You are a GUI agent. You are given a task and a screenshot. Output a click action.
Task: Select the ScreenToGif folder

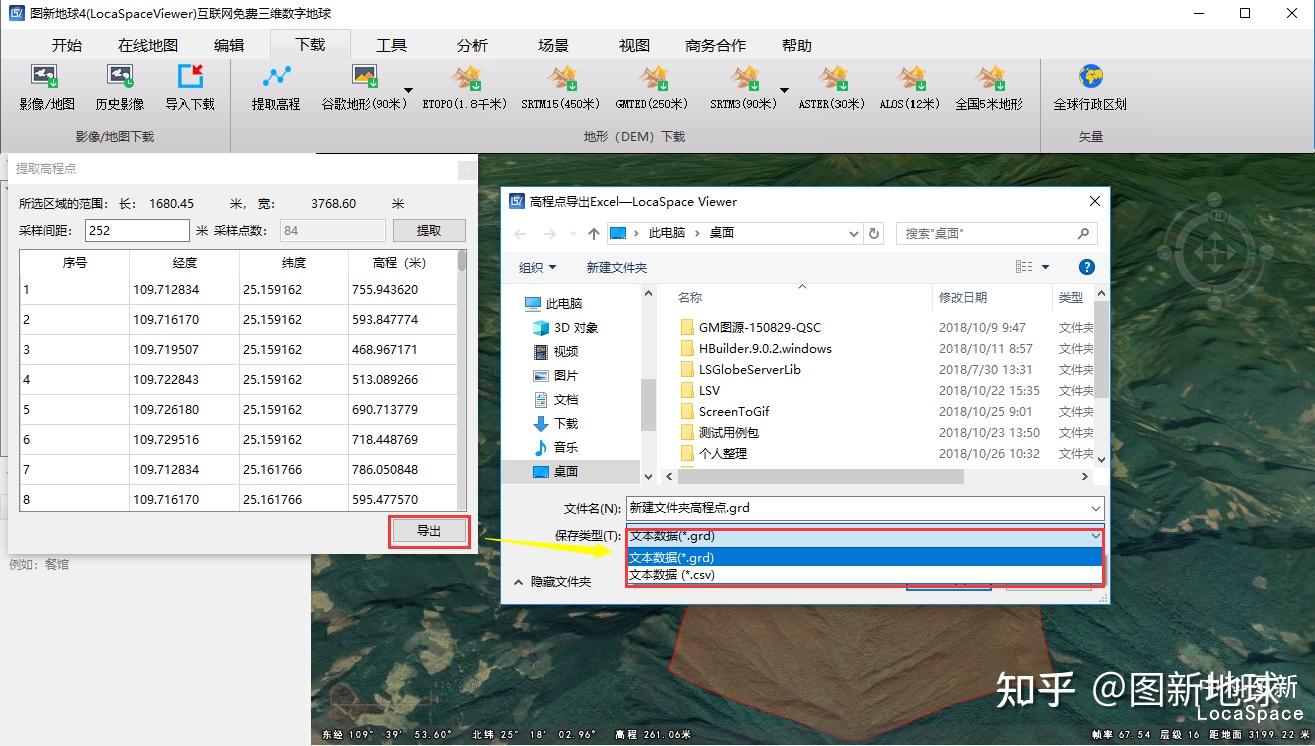pyautogui.click(x=724, y=411)
